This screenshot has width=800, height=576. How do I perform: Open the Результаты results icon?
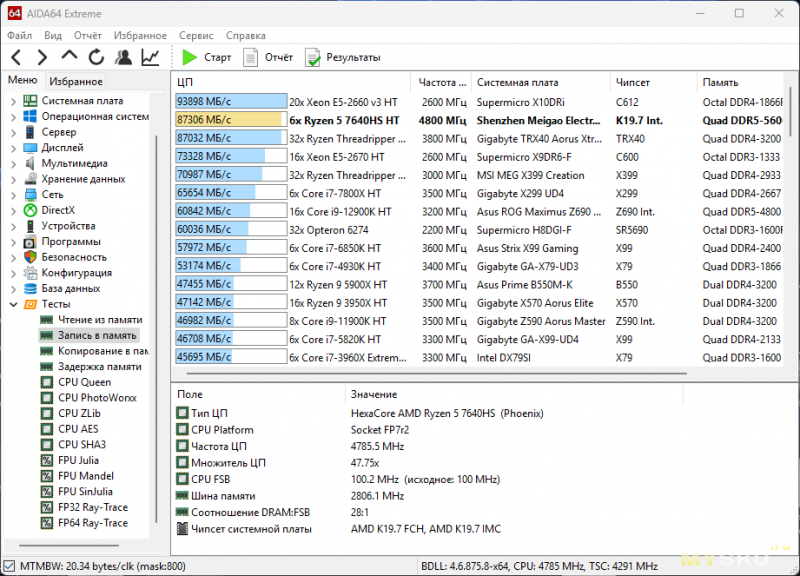click(312, 57)
